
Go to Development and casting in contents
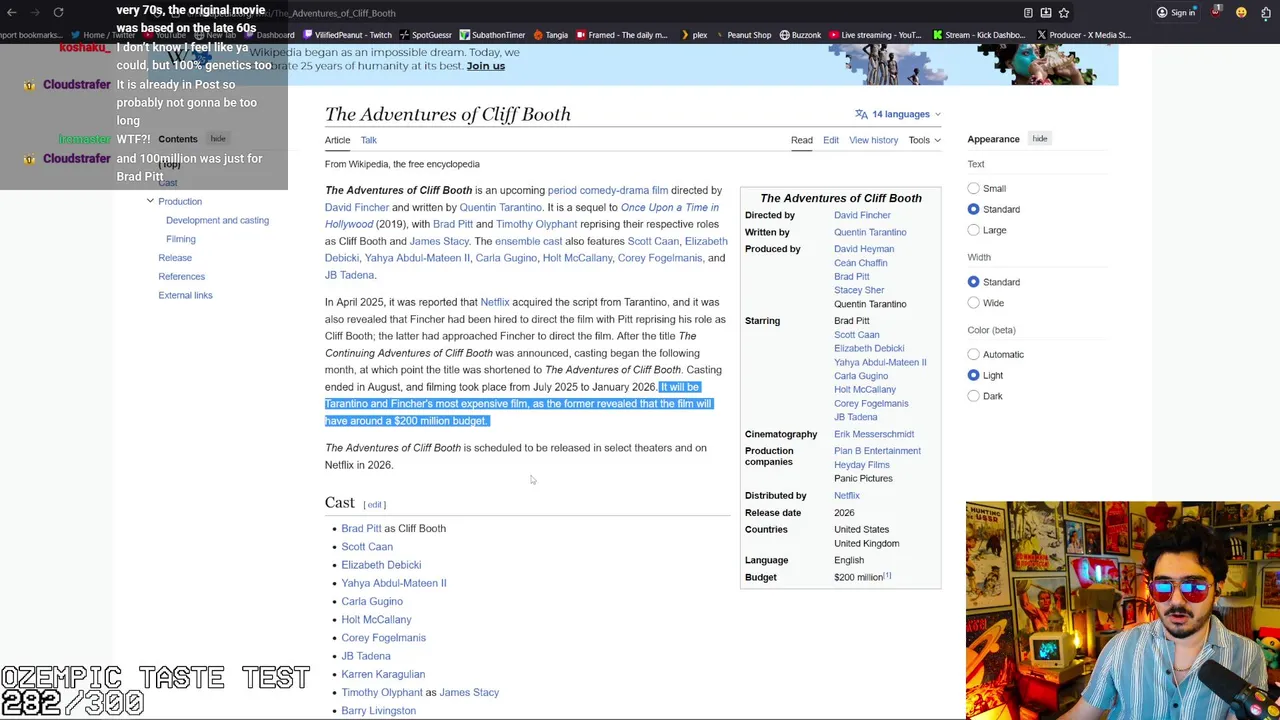click(x=217, y=220)
